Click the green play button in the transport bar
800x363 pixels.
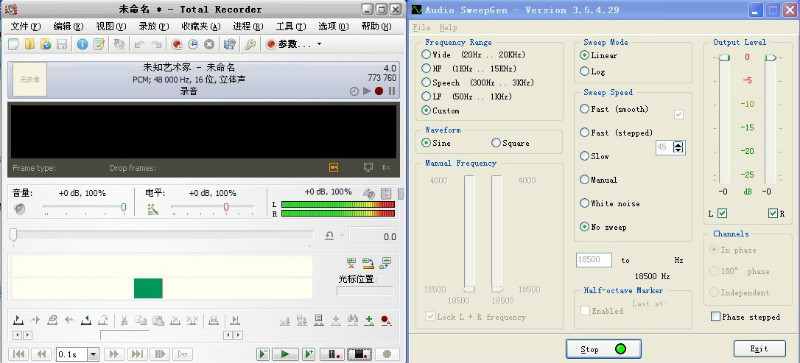285,354
